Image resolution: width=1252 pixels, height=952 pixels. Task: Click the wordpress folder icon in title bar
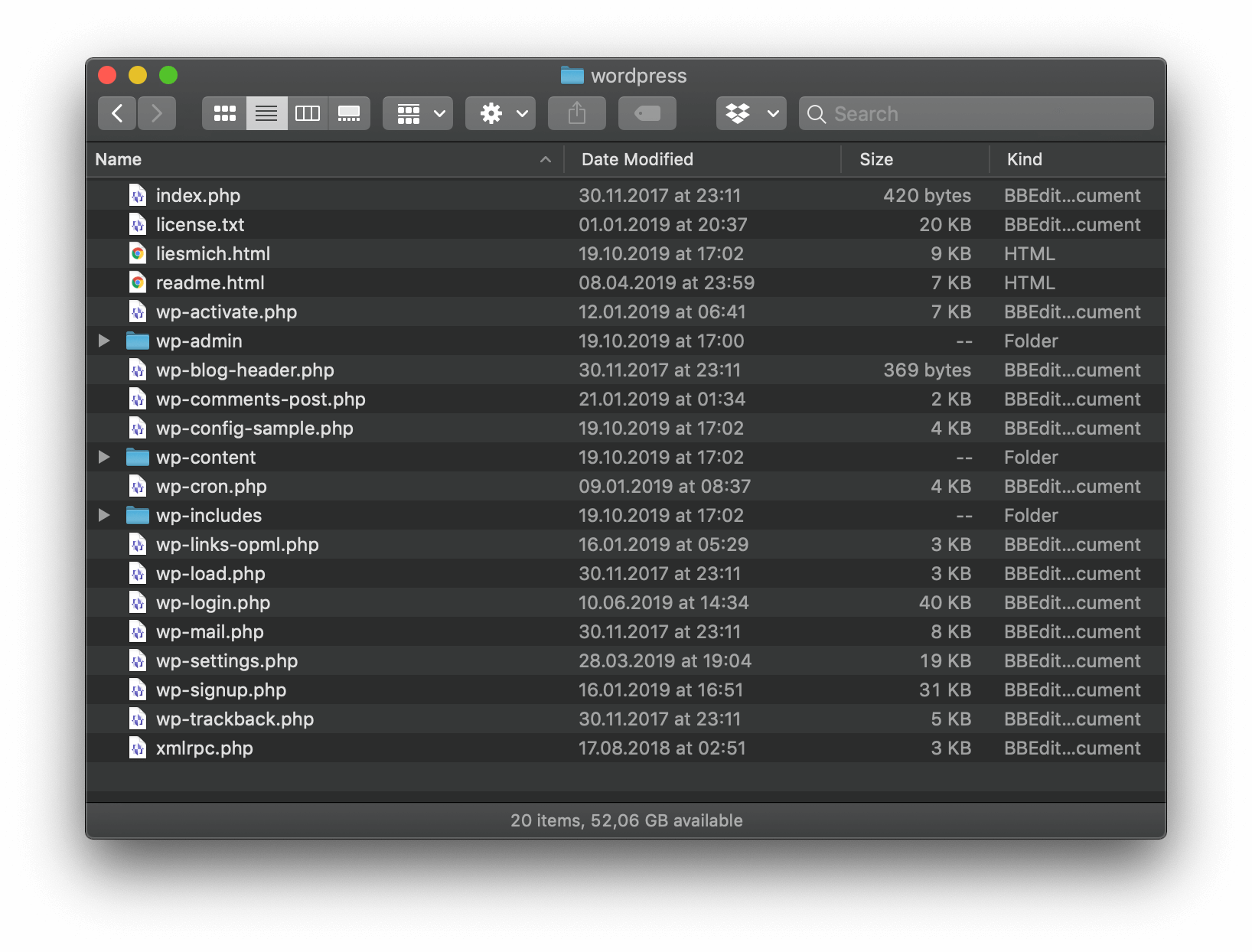tap(572, 75)
